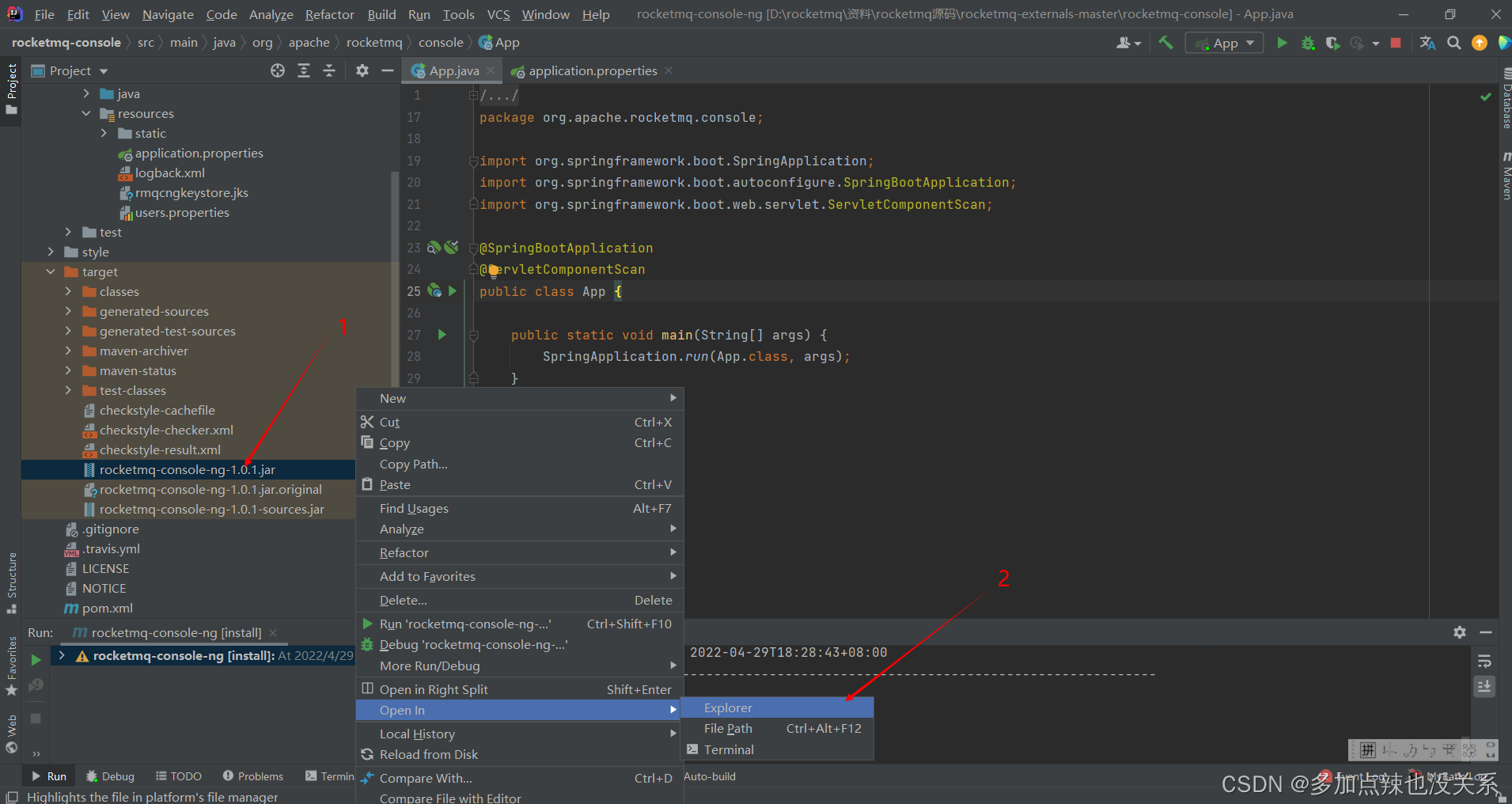The image size is (1512, 804).
Task: Close the rocketmq-console-ng [install] run tab
Action: [x=273, y=632]
